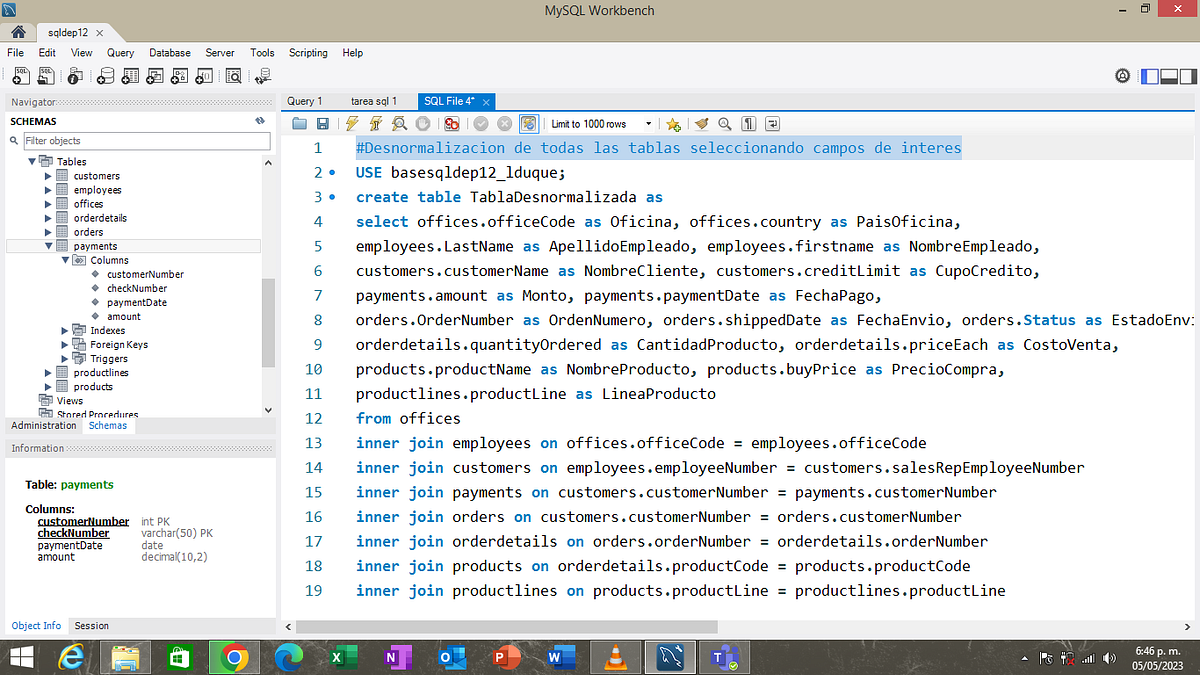Expand the customers table node
The width and height of the screenshot is (1200, 675).
(x=48, y=175)
